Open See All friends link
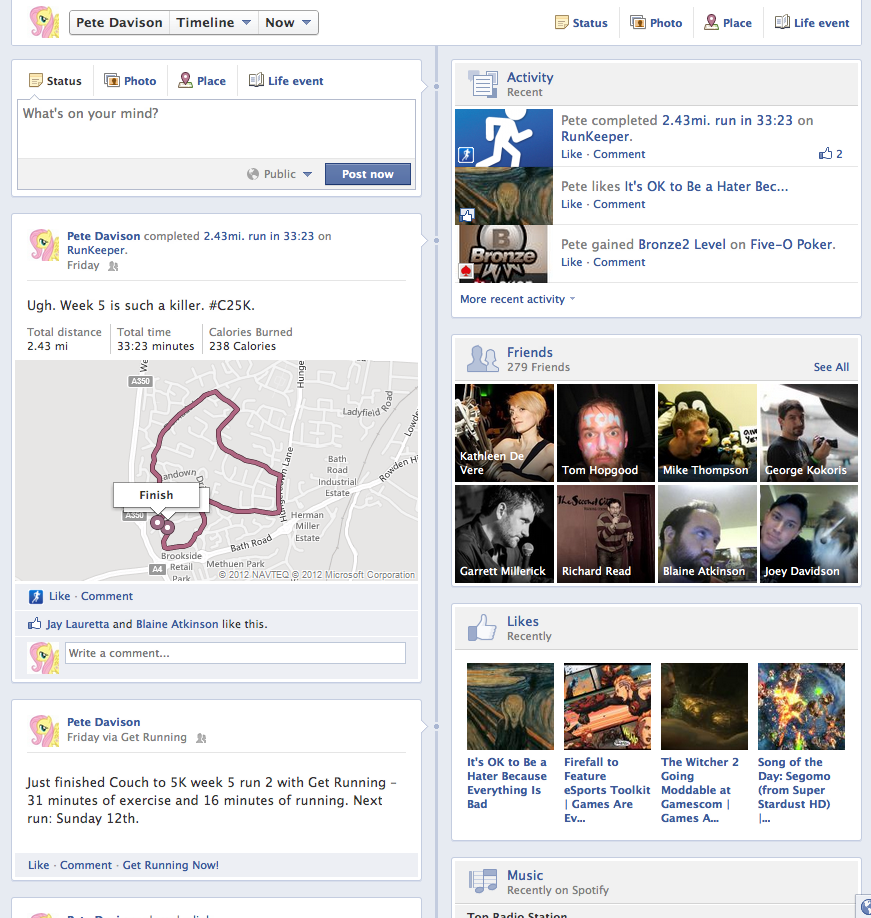 [831, 367]
